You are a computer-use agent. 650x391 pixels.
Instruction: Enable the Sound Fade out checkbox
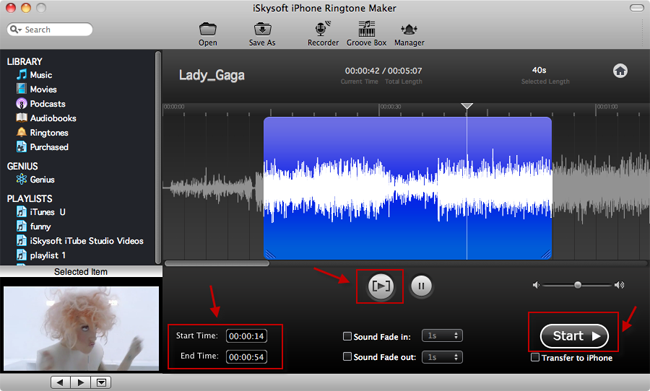pos(347,357)
